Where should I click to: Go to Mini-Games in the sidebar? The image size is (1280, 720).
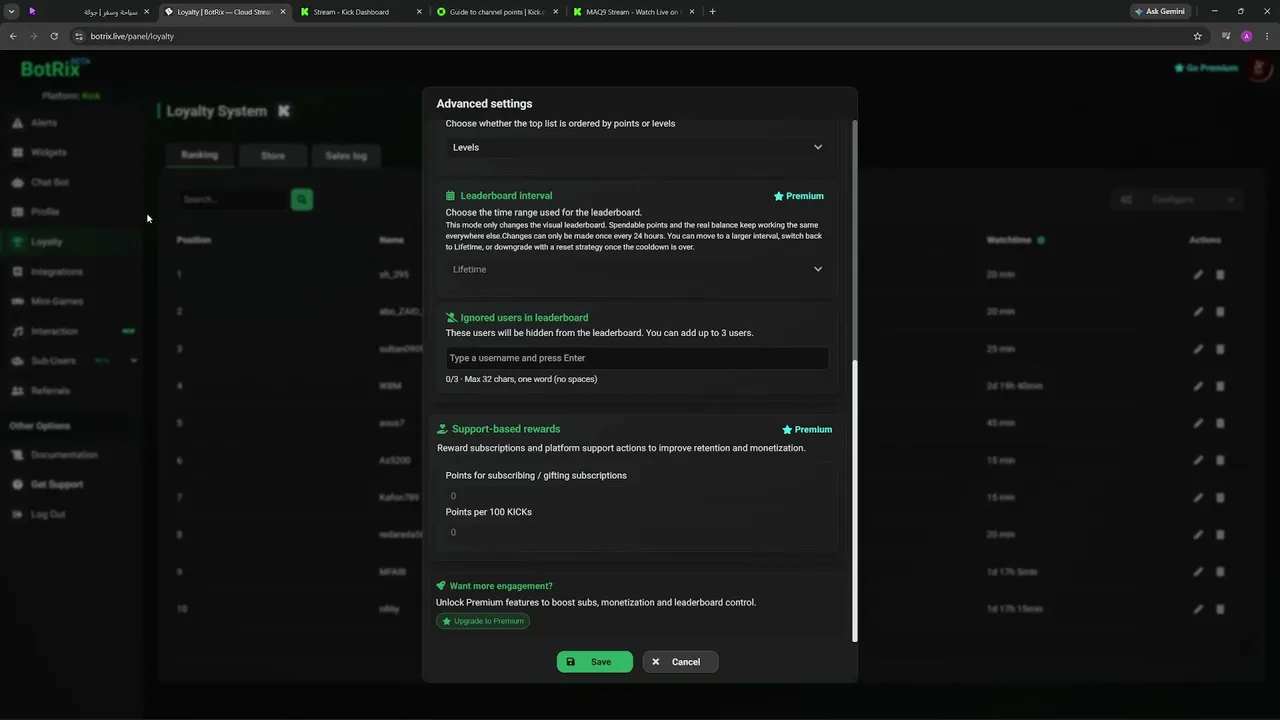57,301
